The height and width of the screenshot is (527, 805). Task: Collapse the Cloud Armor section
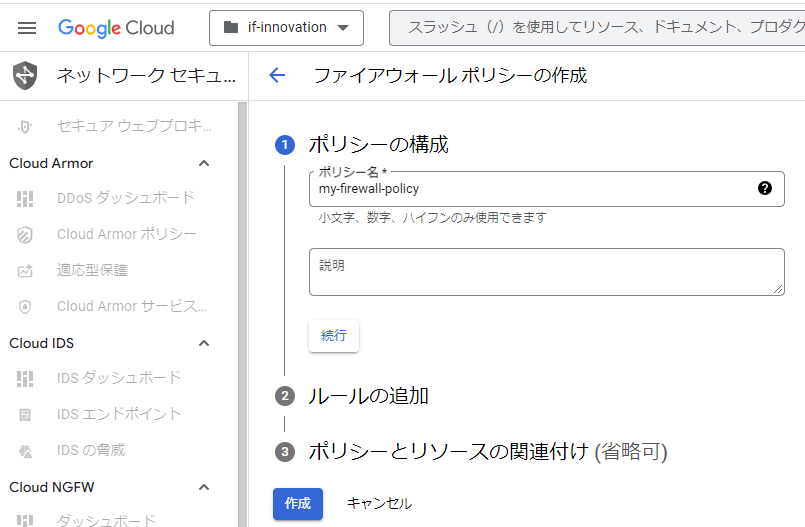pyautogui.click(x=204, y=163)
